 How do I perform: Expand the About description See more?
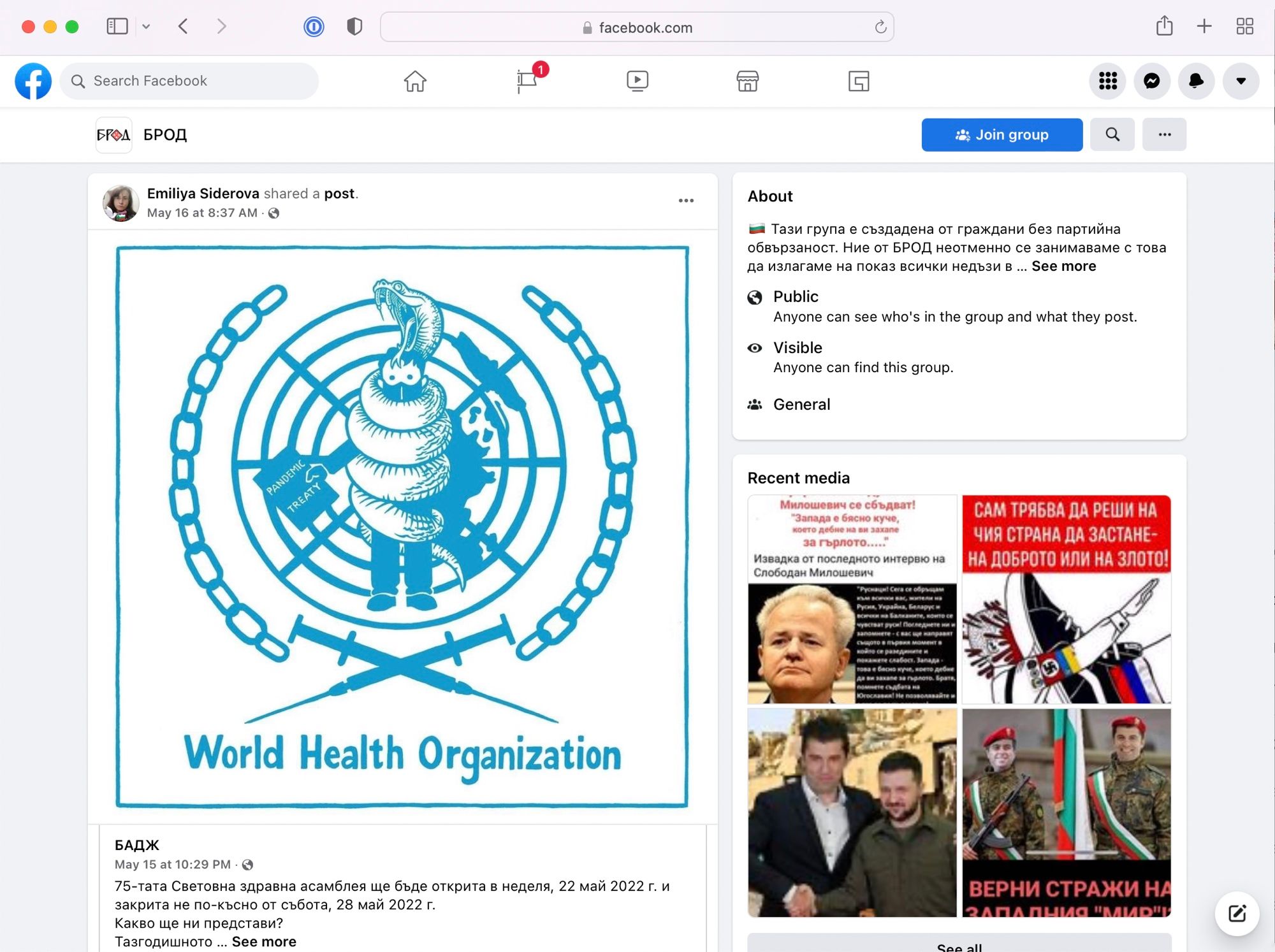[x=1063, y=266]
